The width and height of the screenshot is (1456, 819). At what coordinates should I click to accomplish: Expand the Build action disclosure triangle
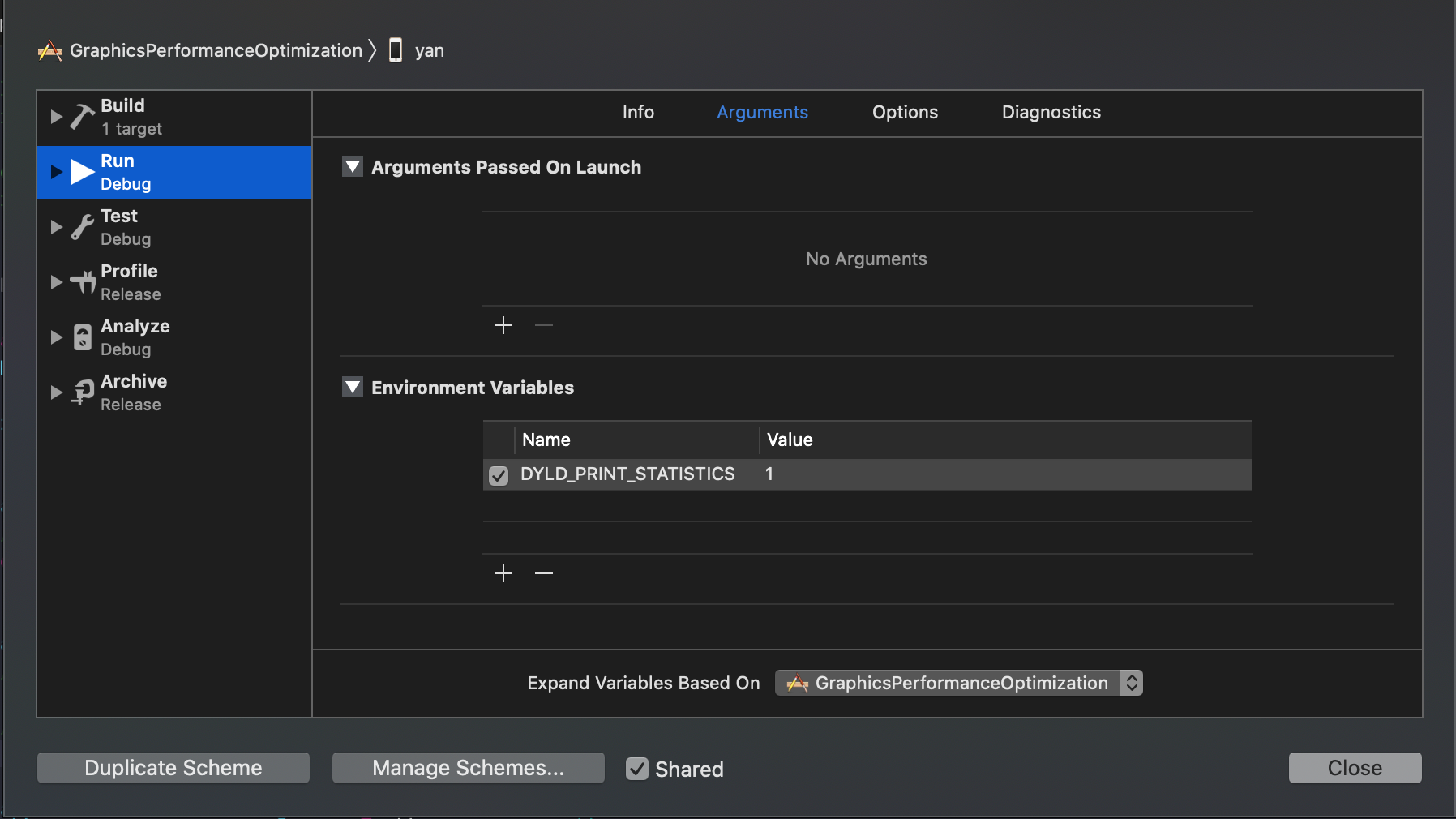click(x=56, y=117)
